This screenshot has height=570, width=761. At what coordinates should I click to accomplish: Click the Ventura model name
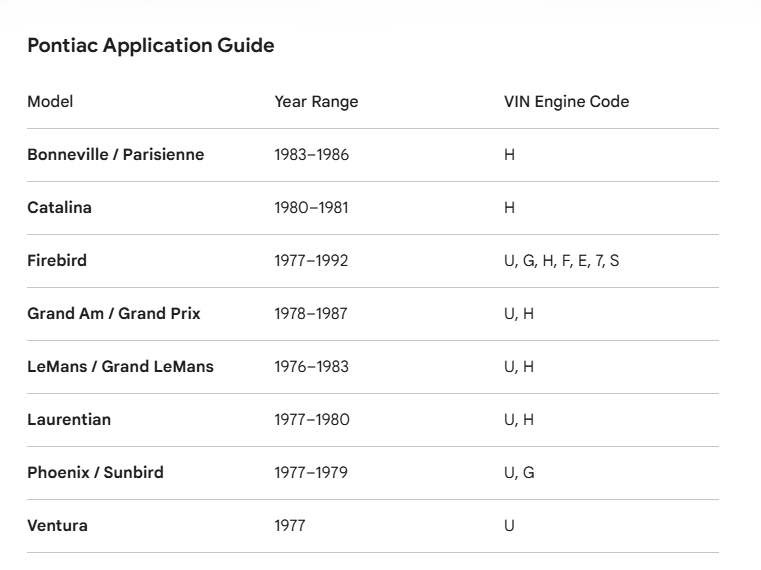57,525
